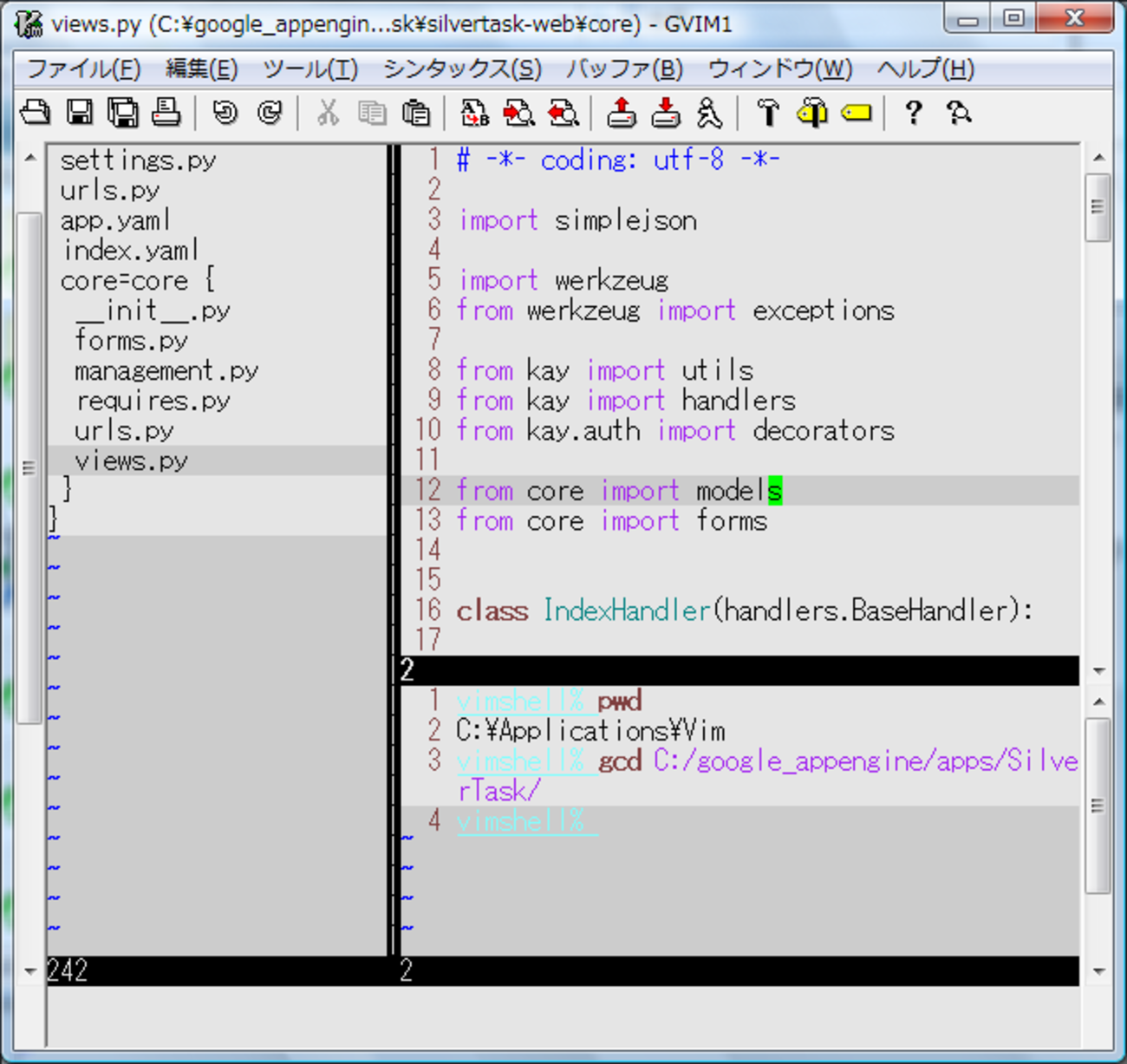Click the Redo toolbar icon
The width and height of the screenshot is (1127, 1064).
(270, 113)
